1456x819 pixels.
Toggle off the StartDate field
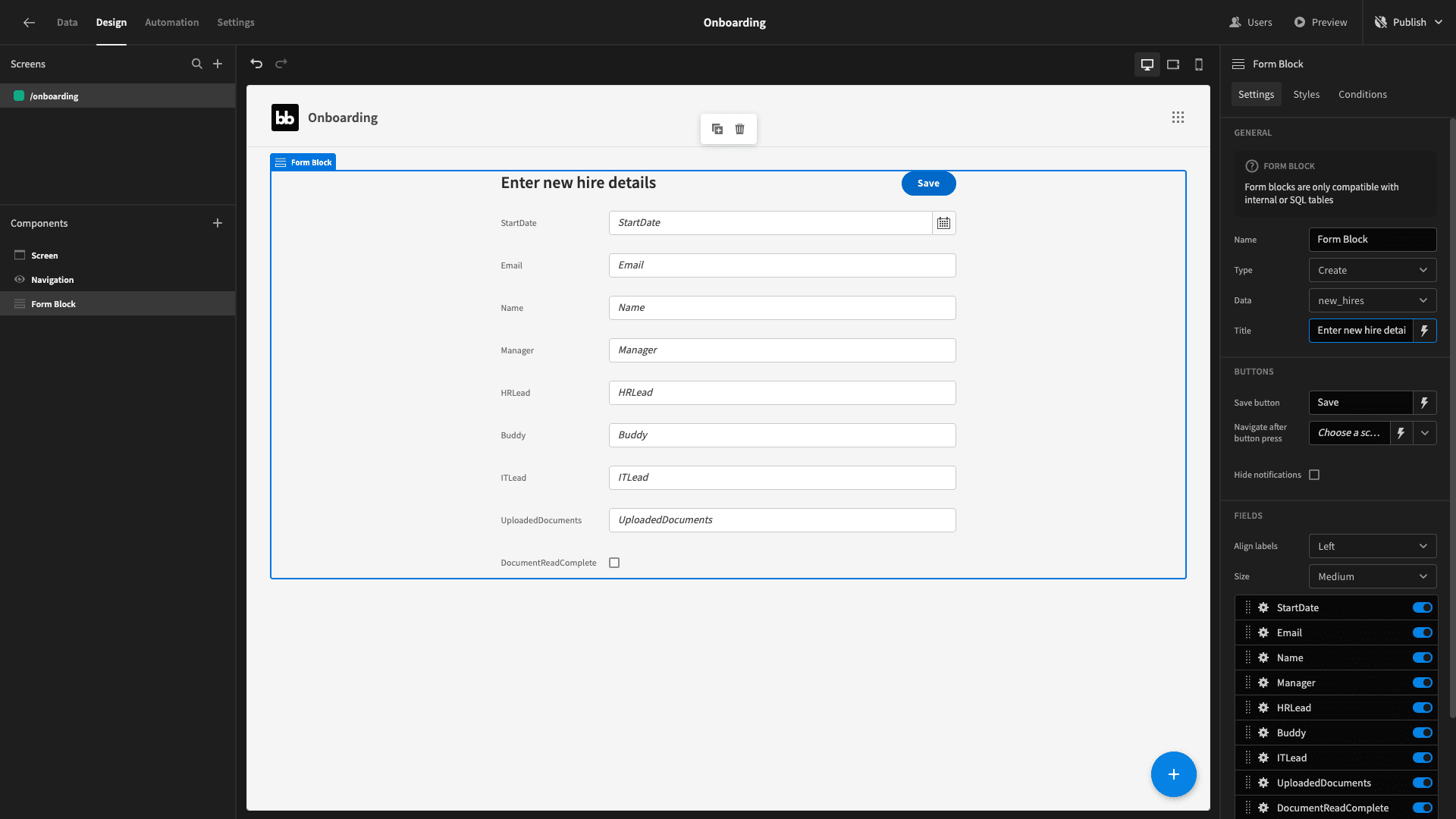click(x=1423, y=608)
